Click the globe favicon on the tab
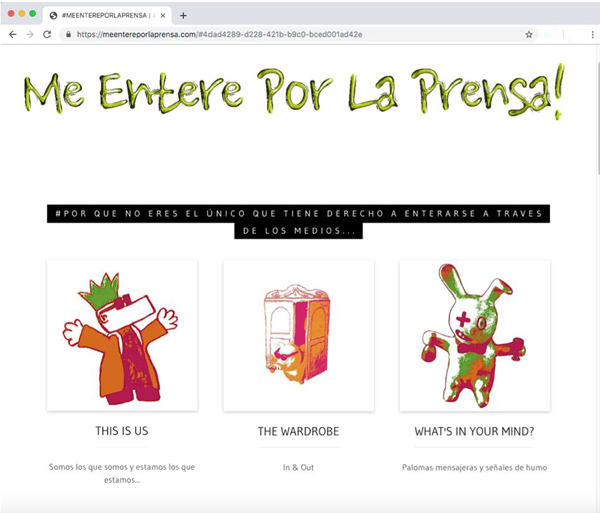This screenshot has height=513, width=600. [54, 16]
